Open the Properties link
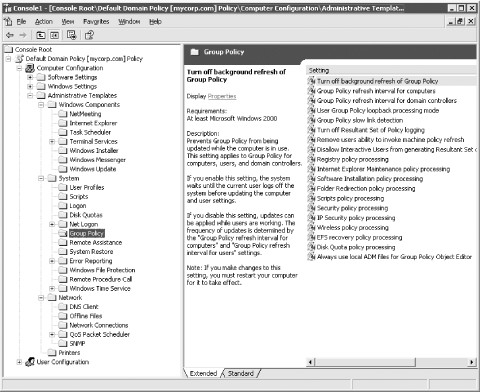 (222, 96)
